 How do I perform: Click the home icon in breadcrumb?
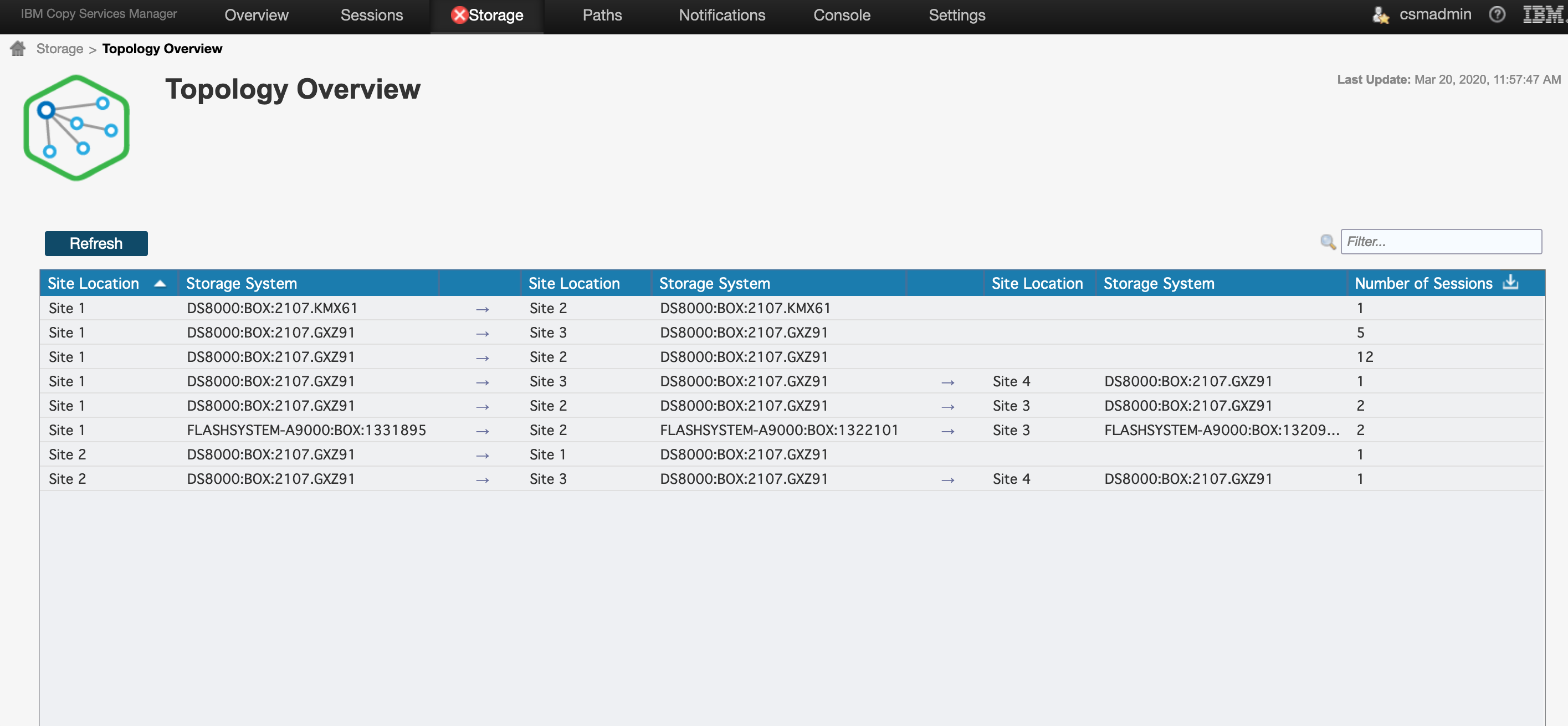click(x=18, y=48)
